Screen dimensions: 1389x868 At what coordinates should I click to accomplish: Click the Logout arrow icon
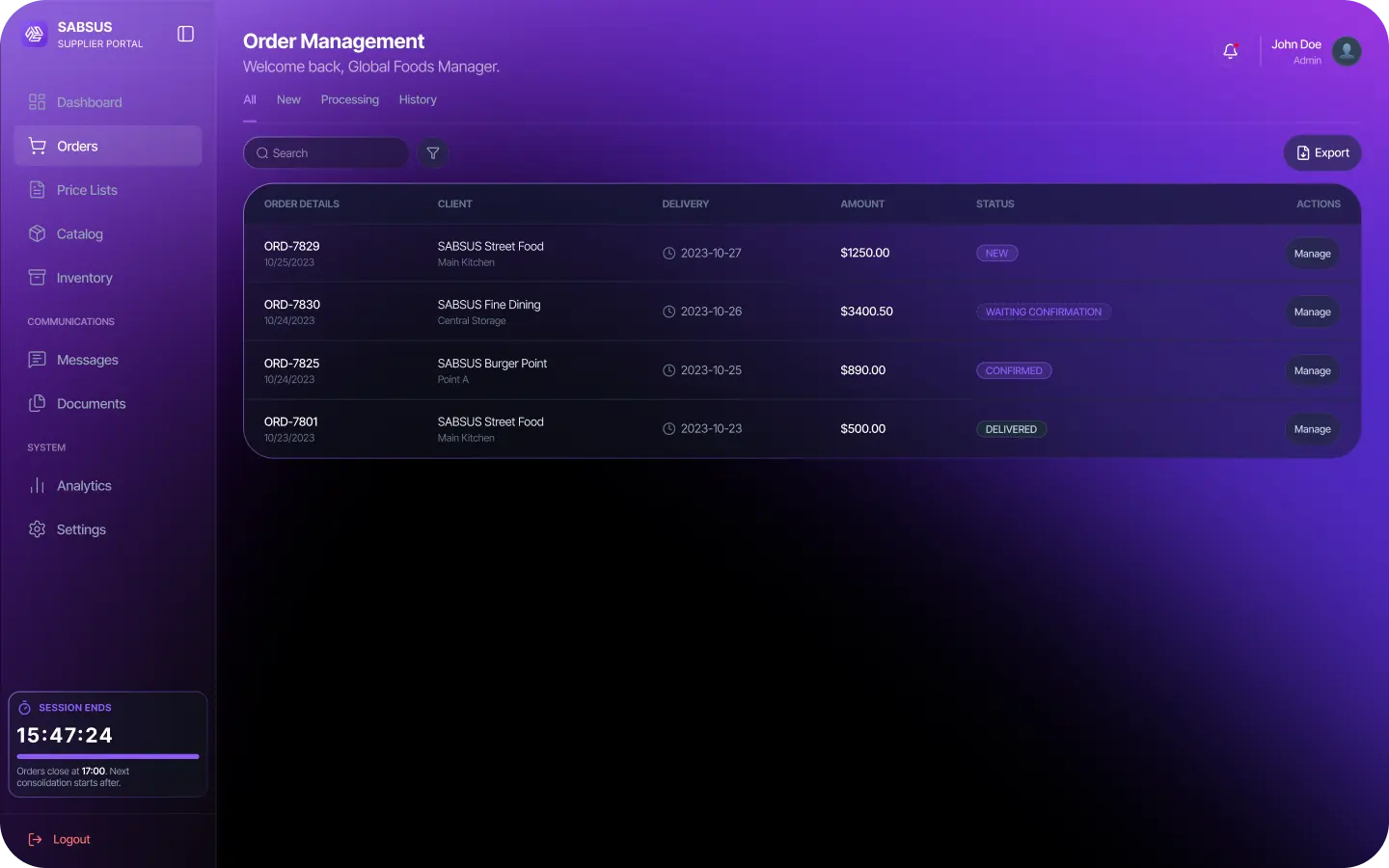click(36, 839)
